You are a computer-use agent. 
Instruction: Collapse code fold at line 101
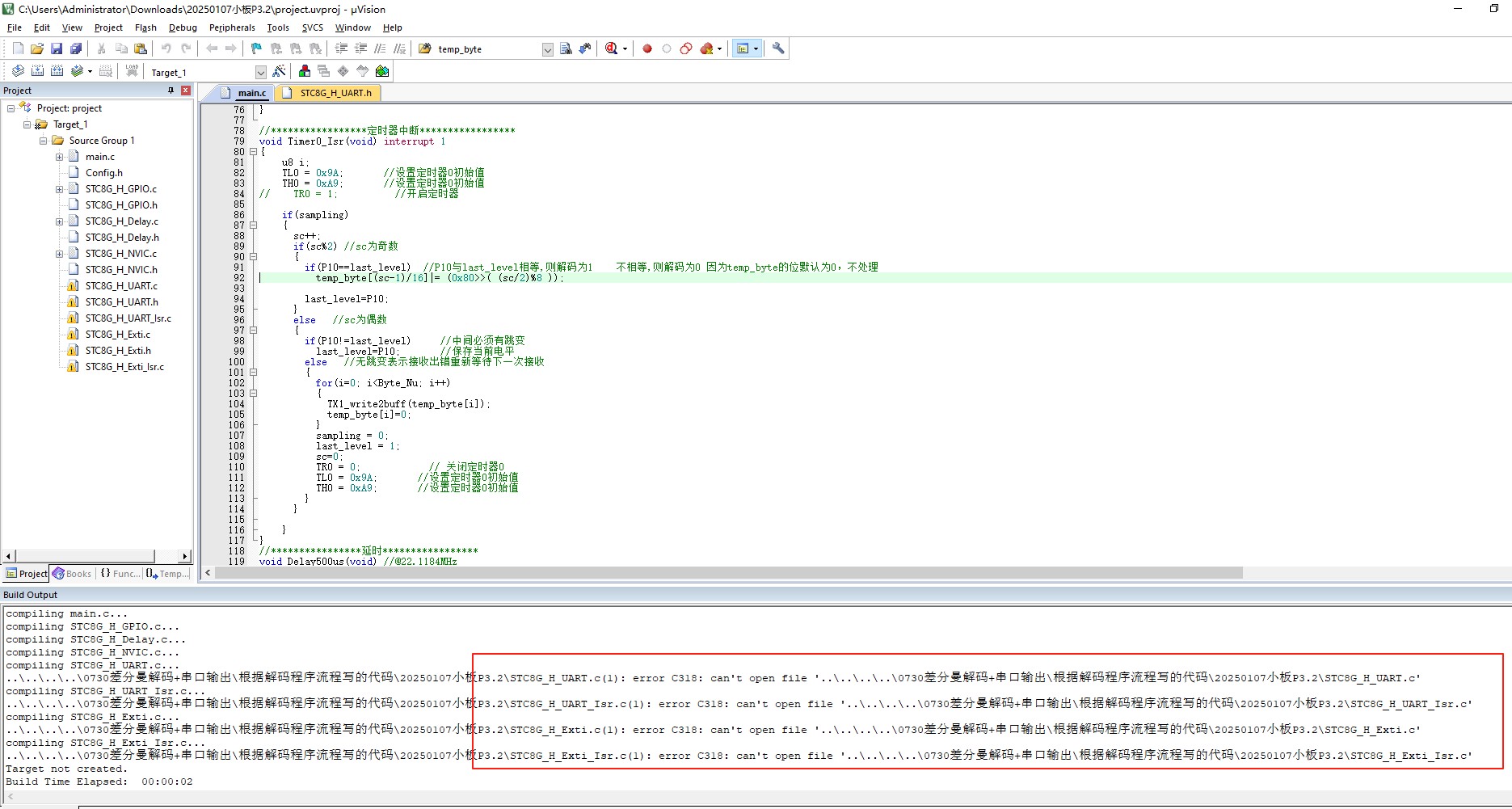253,373
